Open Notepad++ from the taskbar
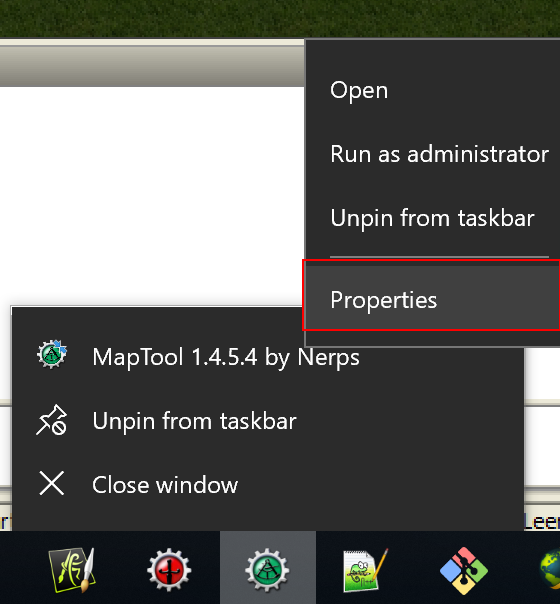 (366, 570)
